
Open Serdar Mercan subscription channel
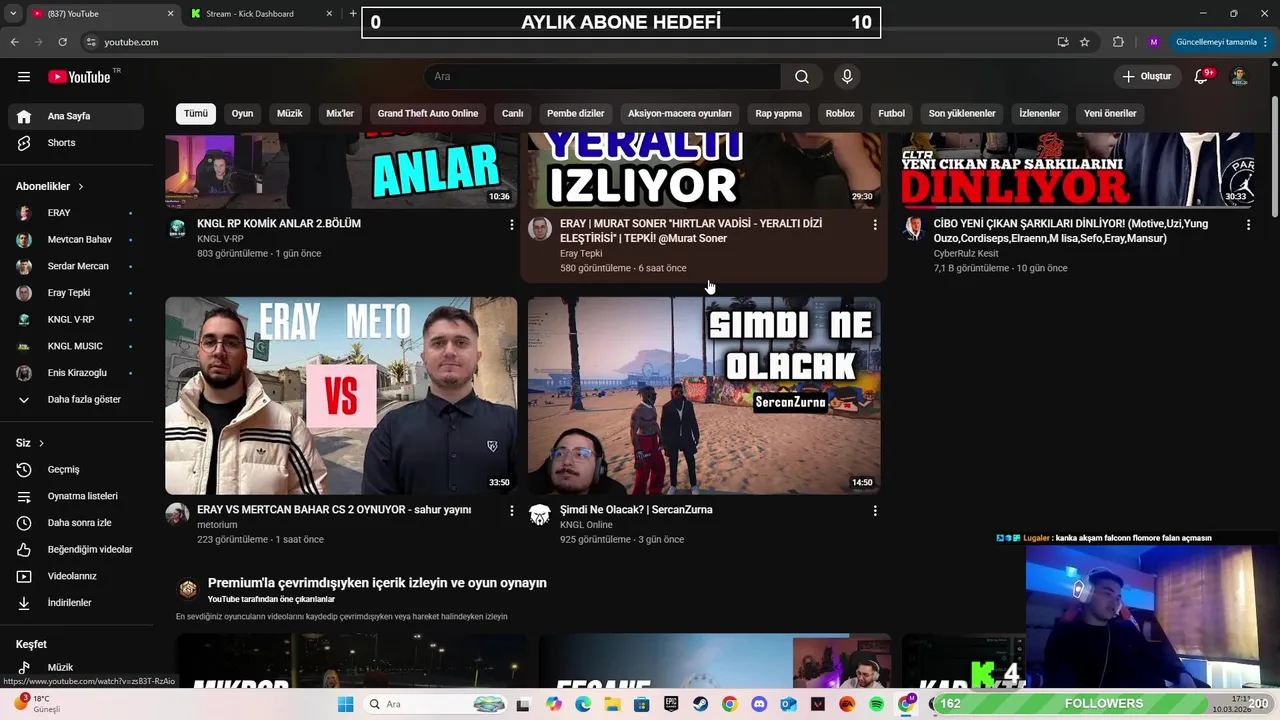pos(76,266)
